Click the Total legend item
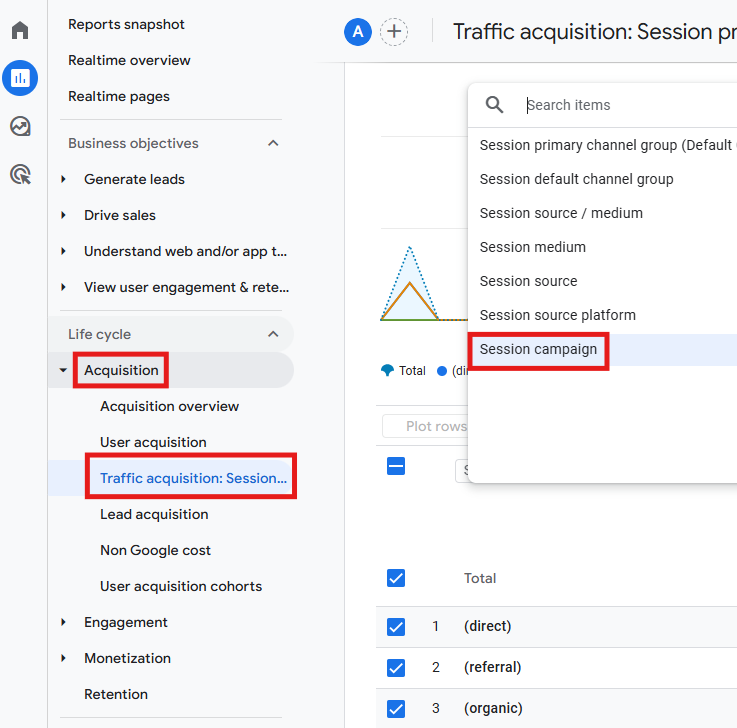This screenshot has height=728, width=737. tap(403, 371)
